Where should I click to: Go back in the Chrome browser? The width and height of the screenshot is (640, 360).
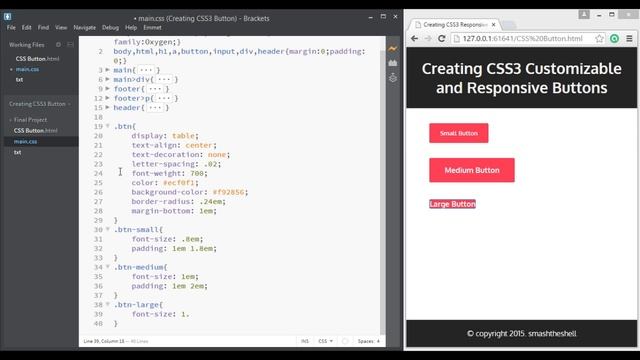click(x=415, y=38)
